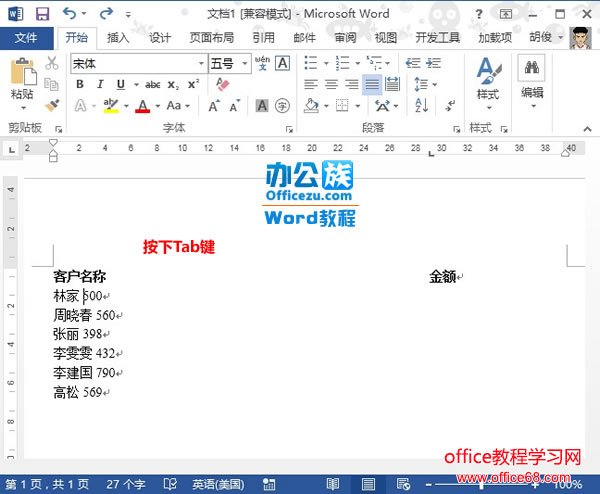Viewport: 600px width, 494px height.
Task: Open the phonetic guide (wén) tool
Action: point(262,63)
